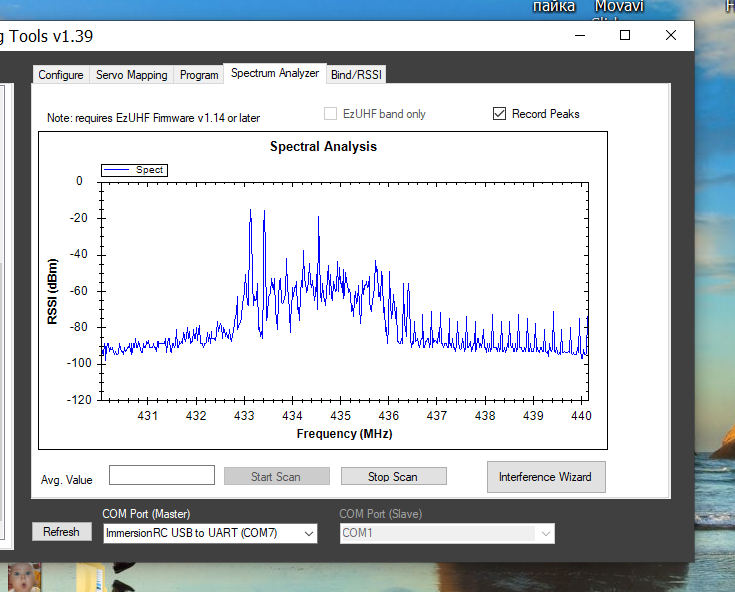The height and width of the screenshot is (592, 735).
Task: Launch the Interference Wizard
Action: tap(545, 477)
